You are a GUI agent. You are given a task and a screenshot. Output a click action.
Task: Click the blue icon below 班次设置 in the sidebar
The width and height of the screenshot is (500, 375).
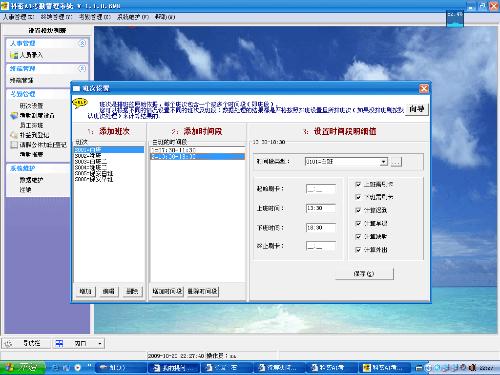tap(14, 116)
